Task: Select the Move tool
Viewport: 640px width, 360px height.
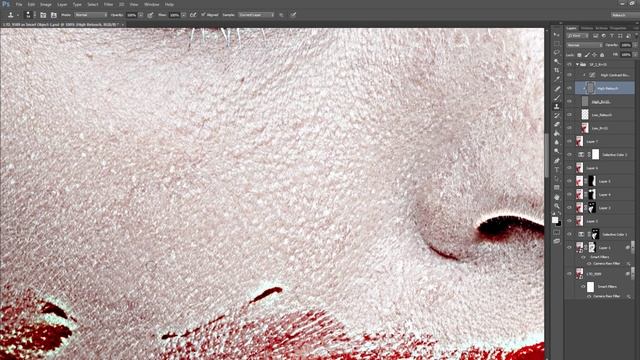Action: click(x=557, y=35)
